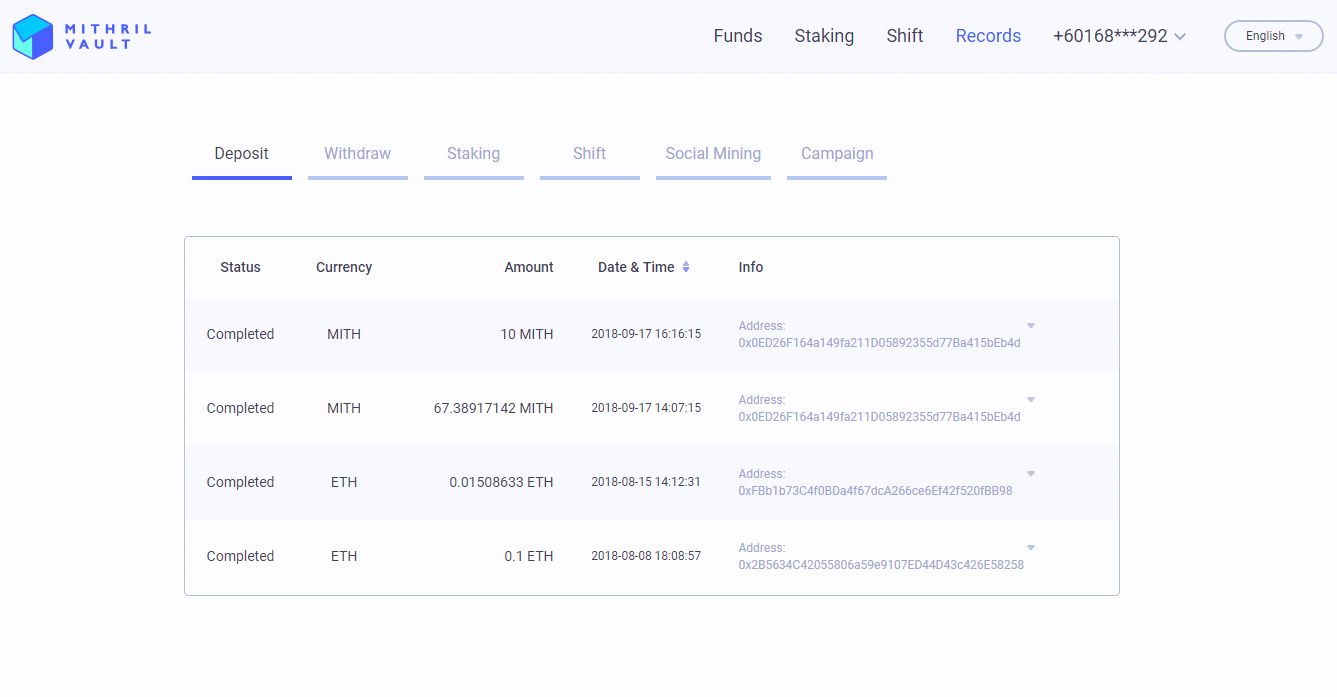This screenshot has height=697, width=1337.
Task: Select the amount 10 MITH
Action: [x=527, y=334]
